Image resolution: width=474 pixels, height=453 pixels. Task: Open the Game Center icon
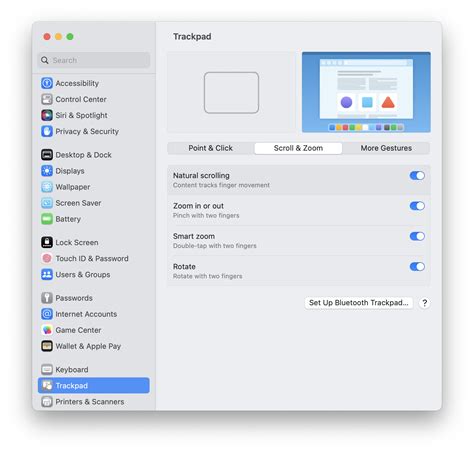click(x=47, y=330)
